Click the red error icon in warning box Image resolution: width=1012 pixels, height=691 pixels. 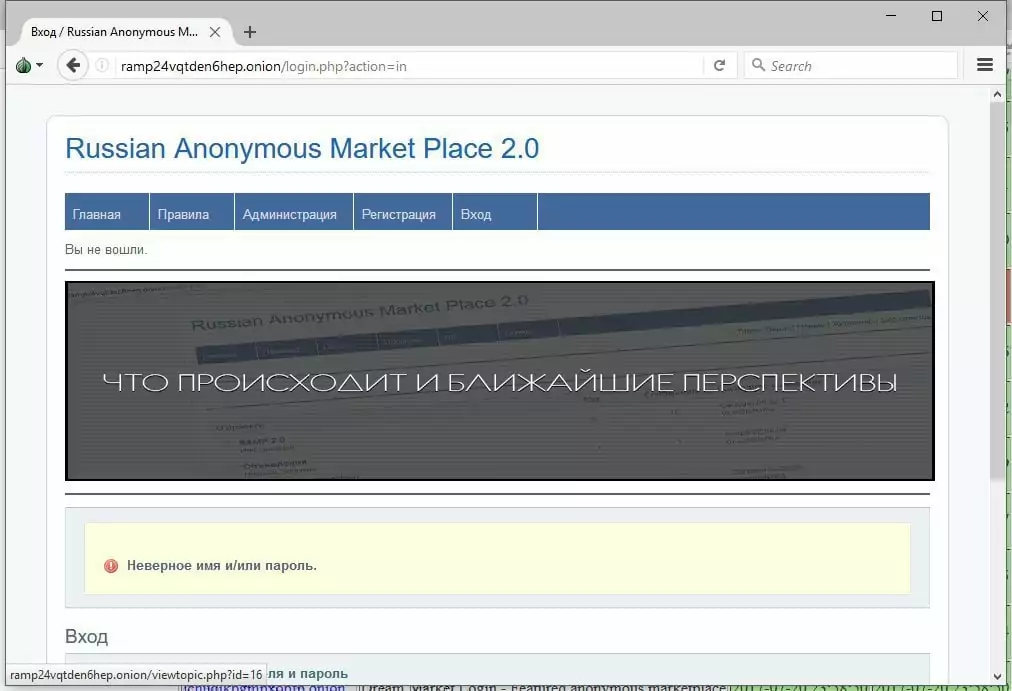[111, 566]
